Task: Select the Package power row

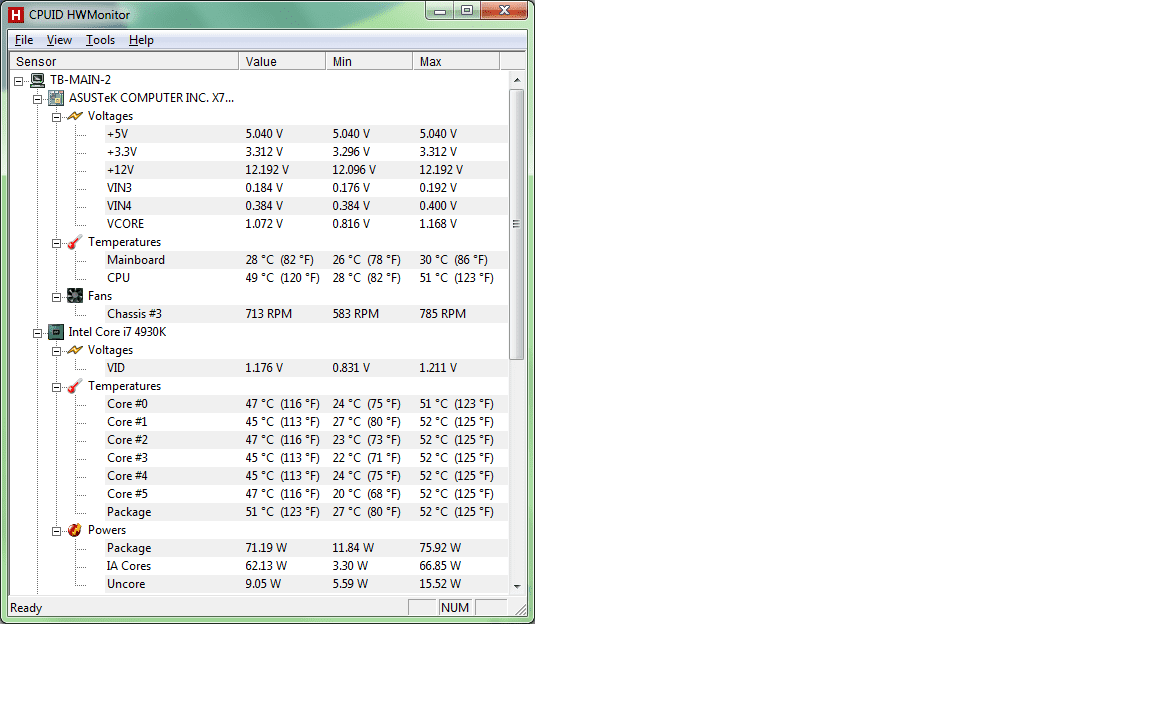Action: click(x=306, y=548)
